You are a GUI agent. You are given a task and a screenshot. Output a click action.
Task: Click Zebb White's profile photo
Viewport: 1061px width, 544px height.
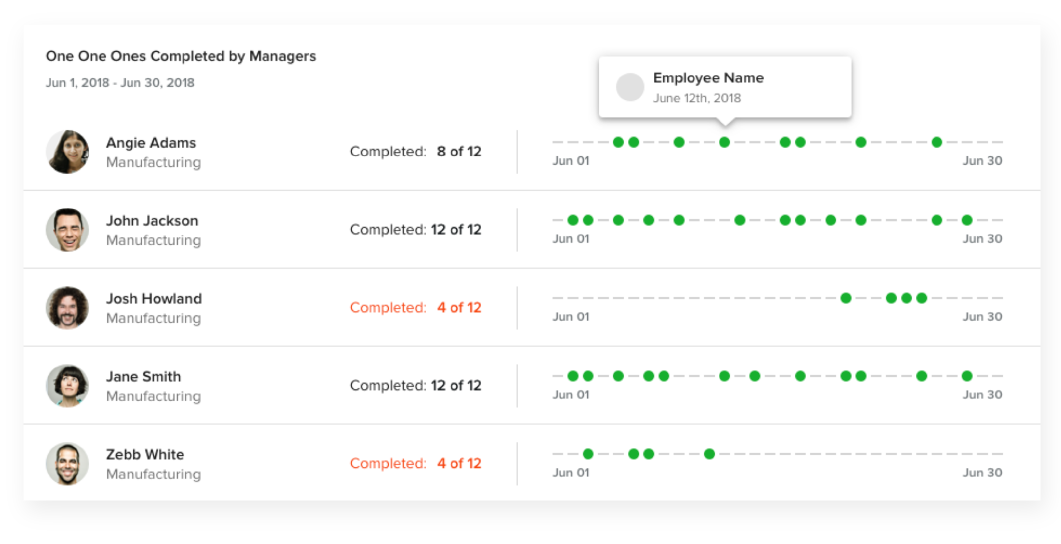point(68,464)
